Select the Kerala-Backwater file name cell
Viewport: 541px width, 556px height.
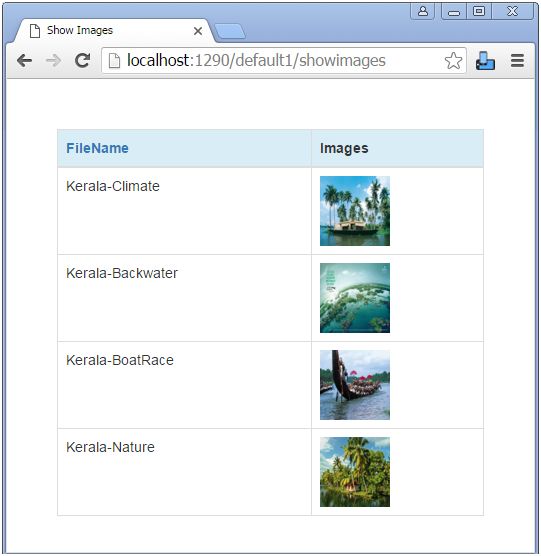[x=184, y=298]
